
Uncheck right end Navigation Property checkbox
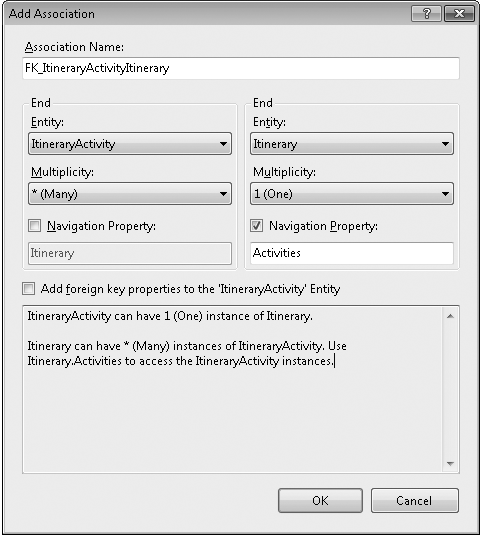point(257,226)
